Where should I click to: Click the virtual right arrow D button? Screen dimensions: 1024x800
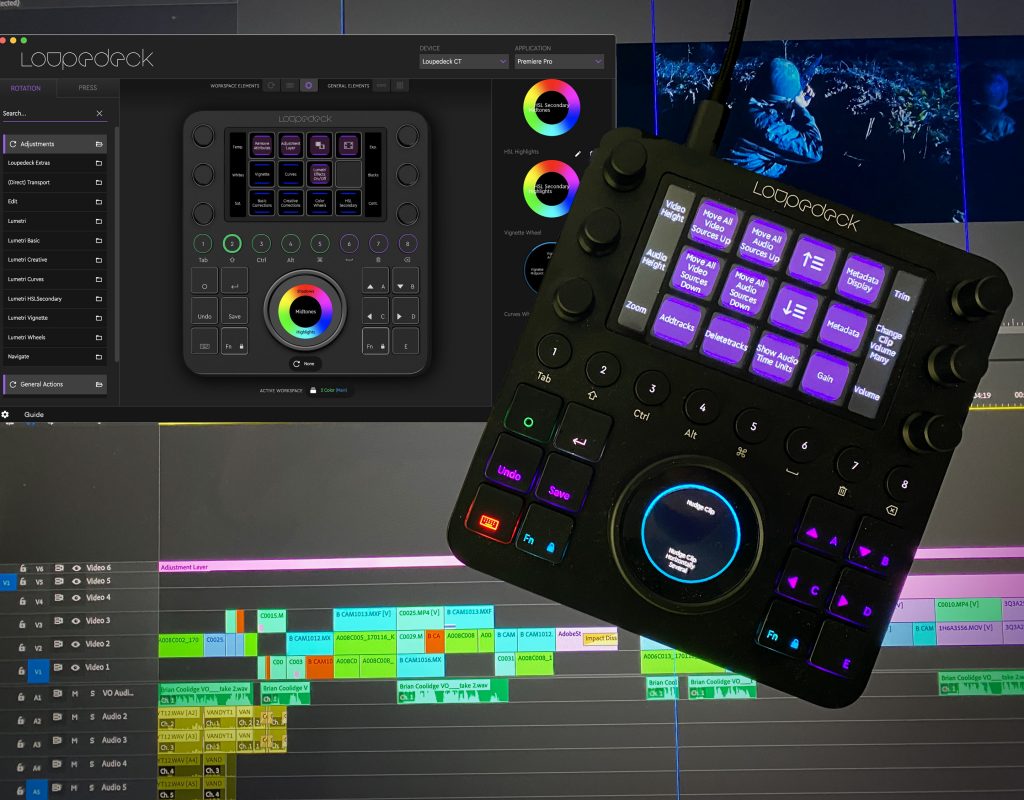405,311
